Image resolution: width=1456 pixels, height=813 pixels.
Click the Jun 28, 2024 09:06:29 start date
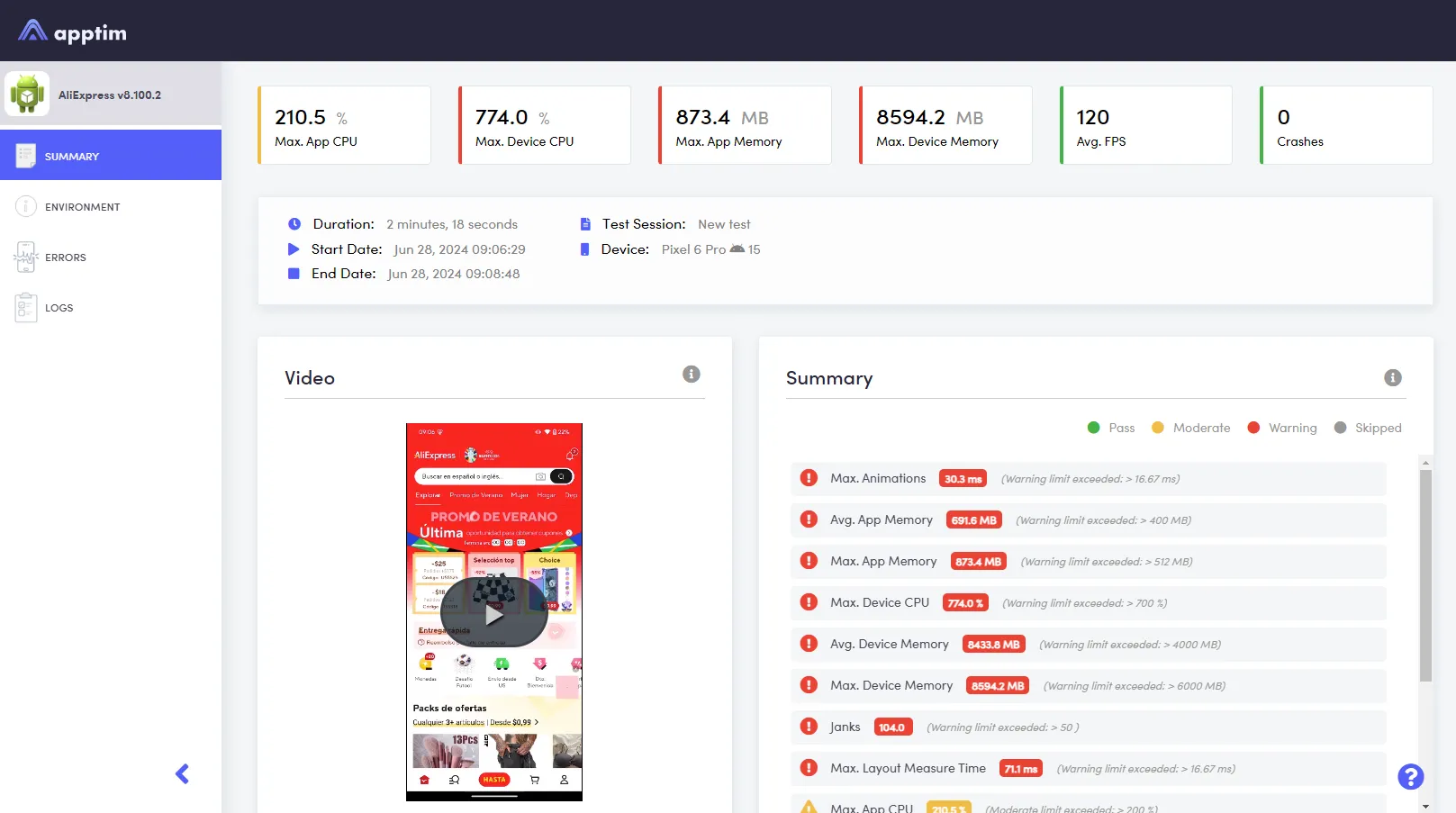459,249
